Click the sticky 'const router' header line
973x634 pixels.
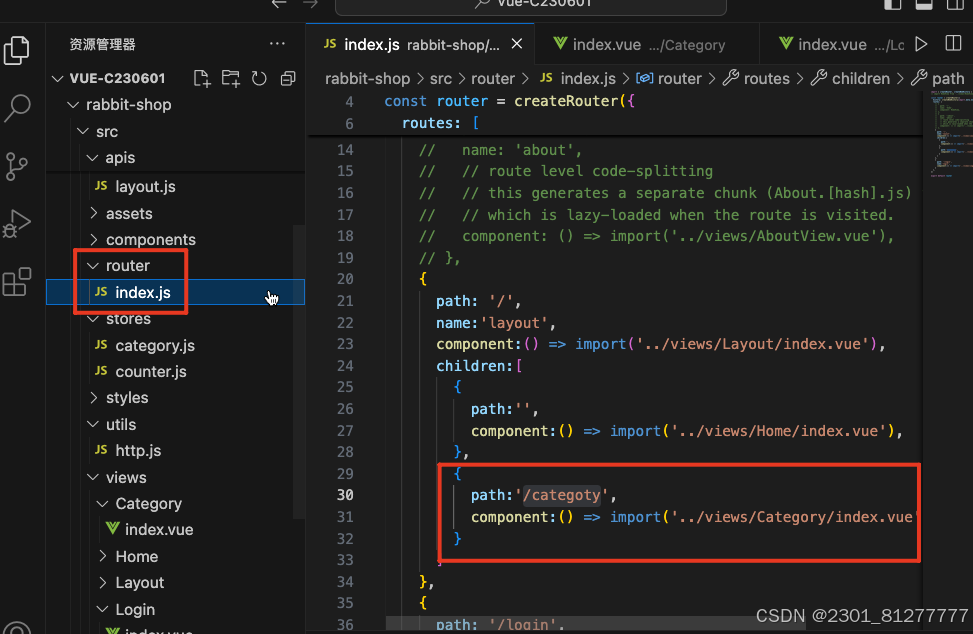pyautogui.click(x=509, y=101)
